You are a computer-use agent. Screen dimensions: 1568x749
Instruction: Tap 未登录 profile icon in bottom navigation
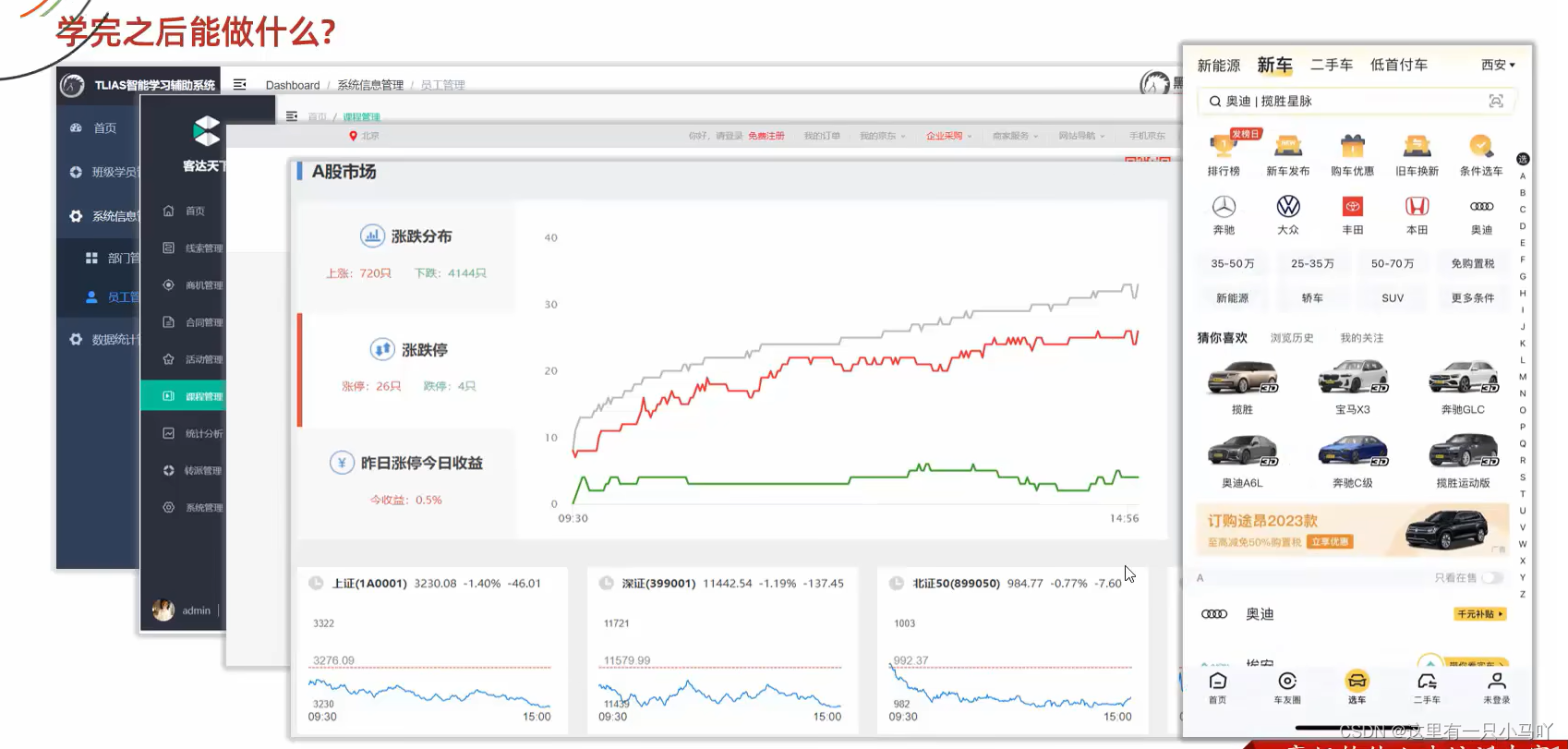tap(1497, 682)
